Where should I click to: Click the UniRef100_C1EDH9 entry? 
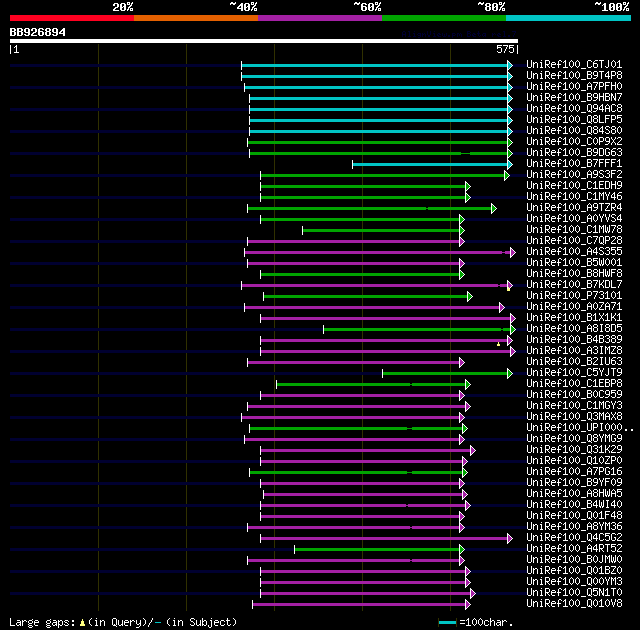[x=574, y=186]
